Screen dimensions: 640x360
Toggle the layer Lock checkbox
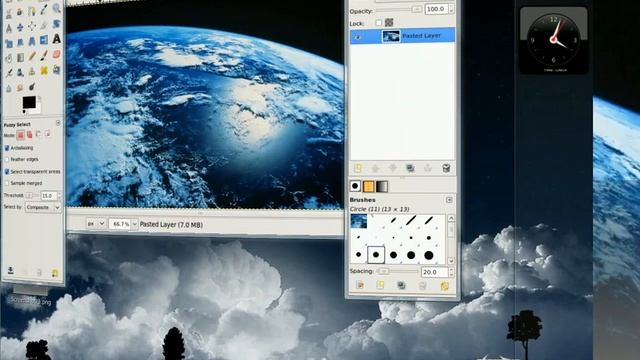click(378, 23)
